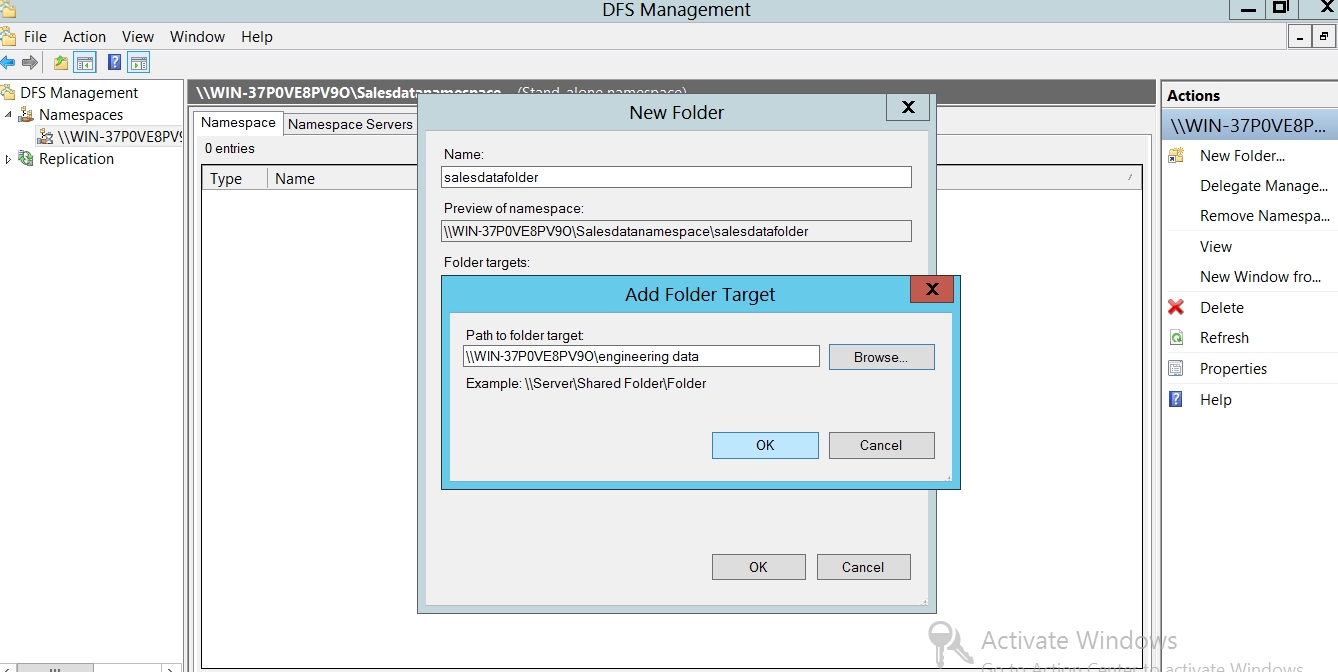The image size is (1338, 672).
Task: Click the Path to folder target field
Action: click(x=641, y=357)
